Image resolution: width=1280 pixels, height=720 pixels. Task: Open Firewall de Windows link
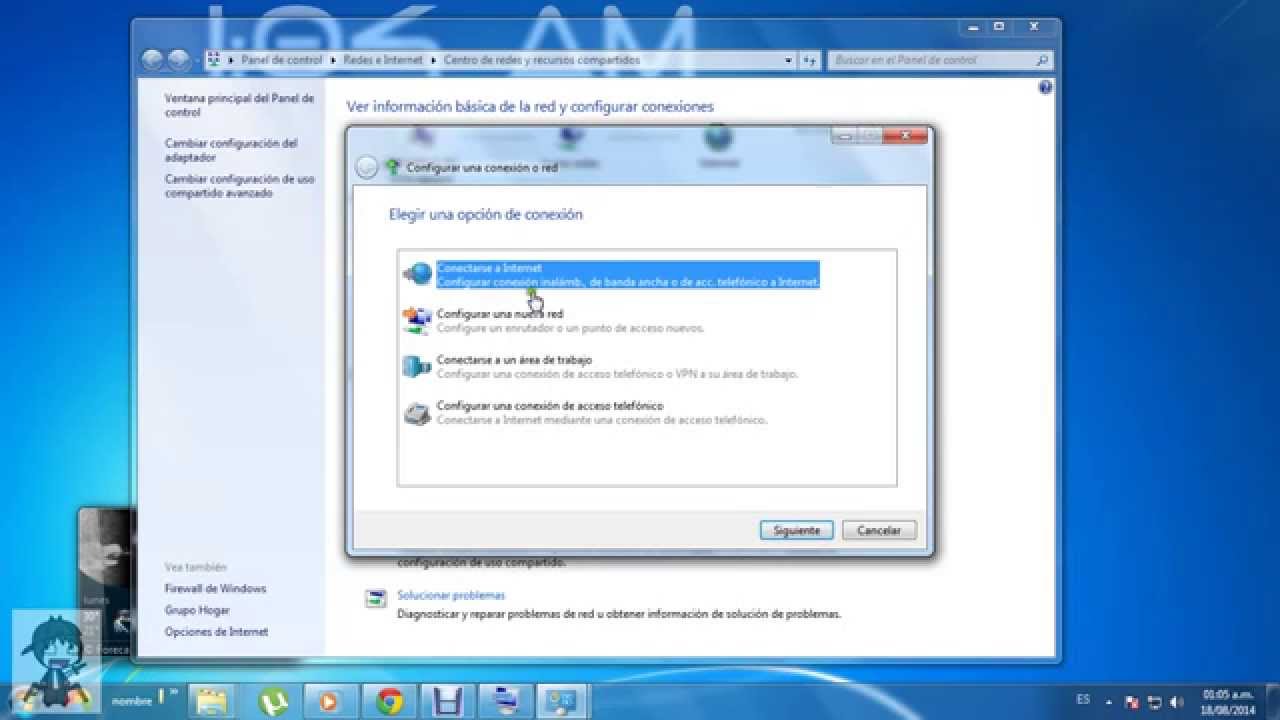pyautogui.click(x=215, y=589)
